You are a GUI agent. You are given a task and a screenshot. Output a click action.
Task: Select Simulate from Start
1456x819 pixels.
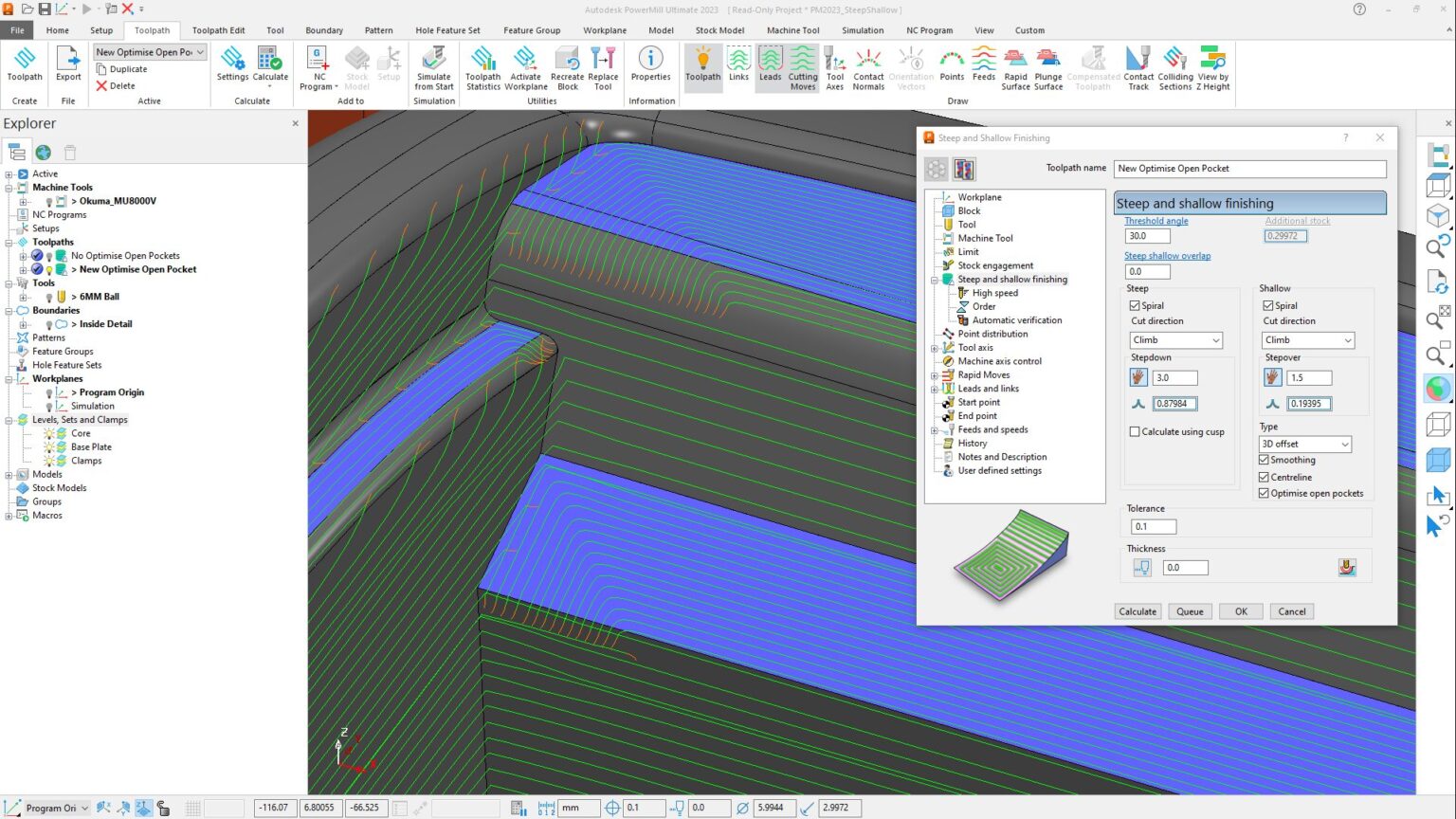[433, 66]
